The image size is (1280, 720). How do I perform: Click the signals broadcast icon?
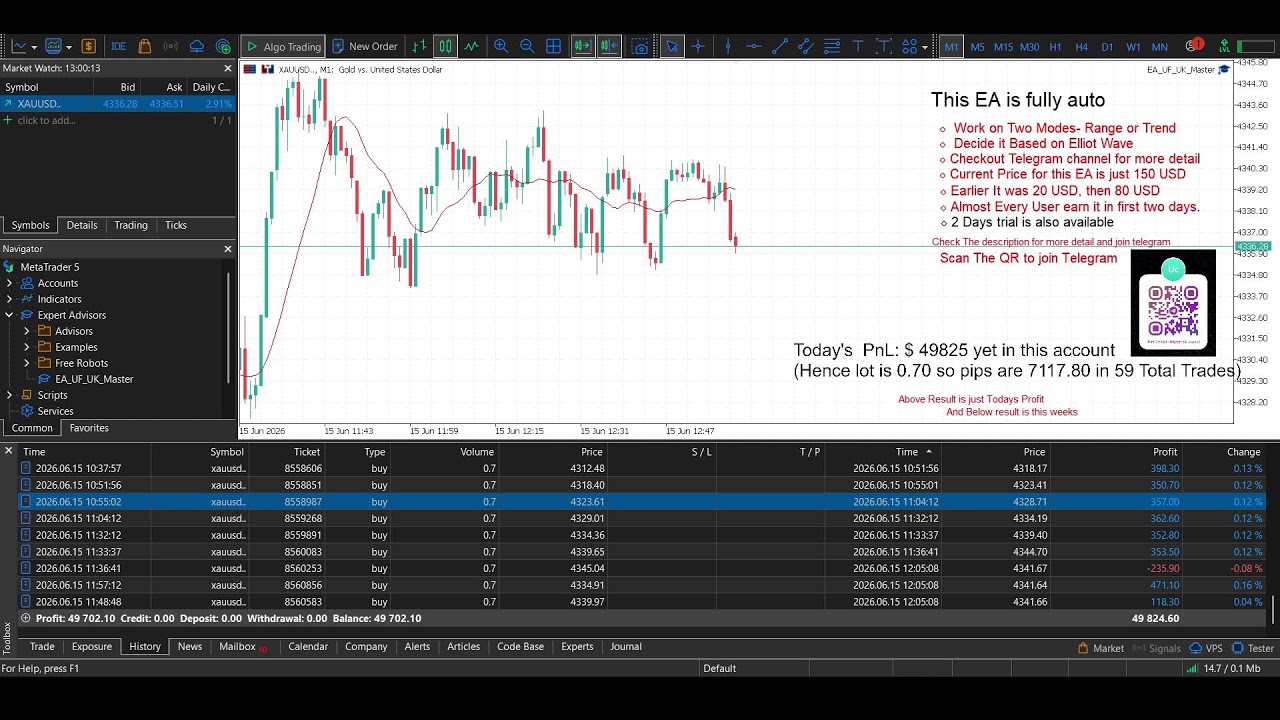(x=171, y=46)
